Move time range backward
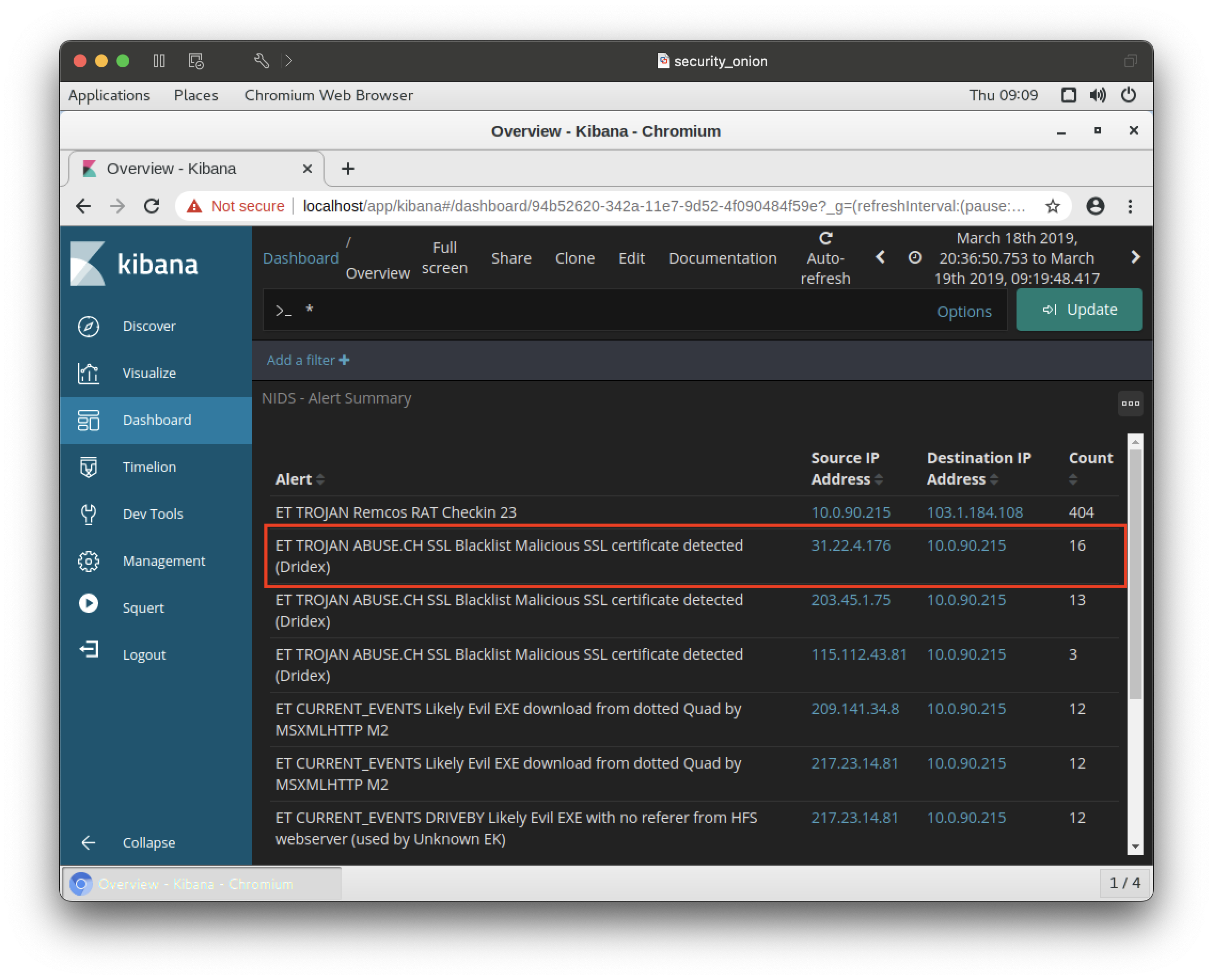Screen dimensions: 1213x980 pyautogui.click(x=880, y=257)
